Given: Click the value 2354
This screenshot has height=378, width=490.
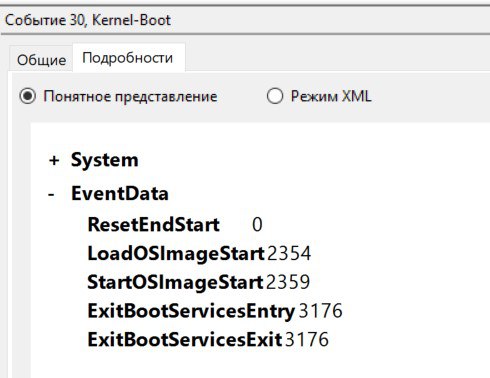Looking at the screenshot, I should point(289,253).
